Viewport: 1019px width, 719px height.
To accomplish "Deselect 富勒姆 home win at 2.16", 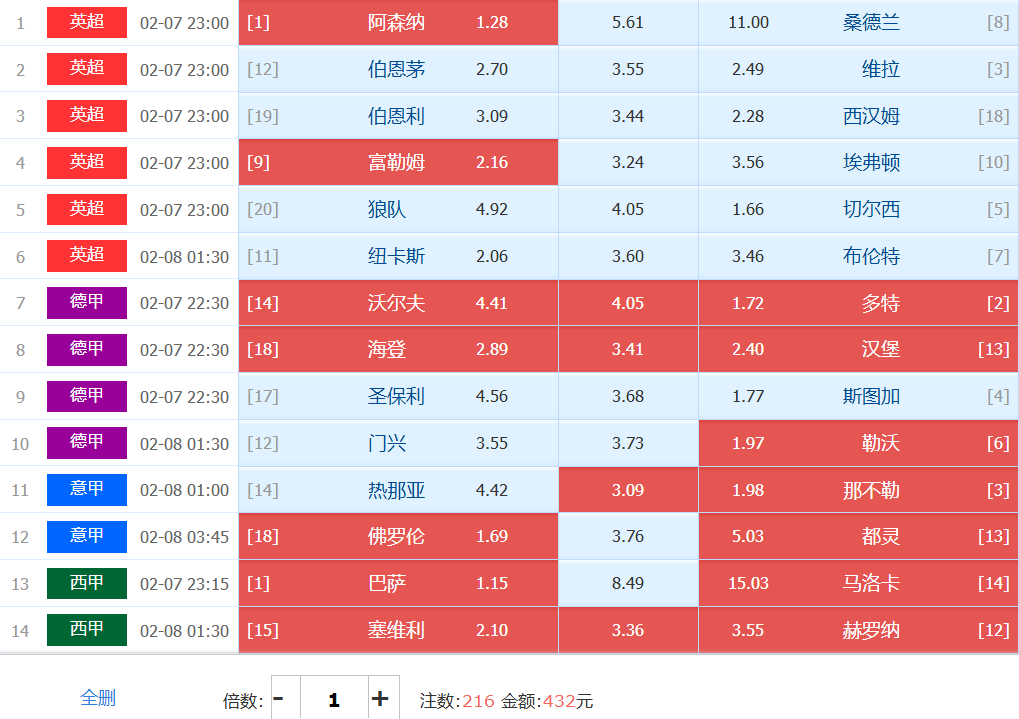I will [398, 162].
